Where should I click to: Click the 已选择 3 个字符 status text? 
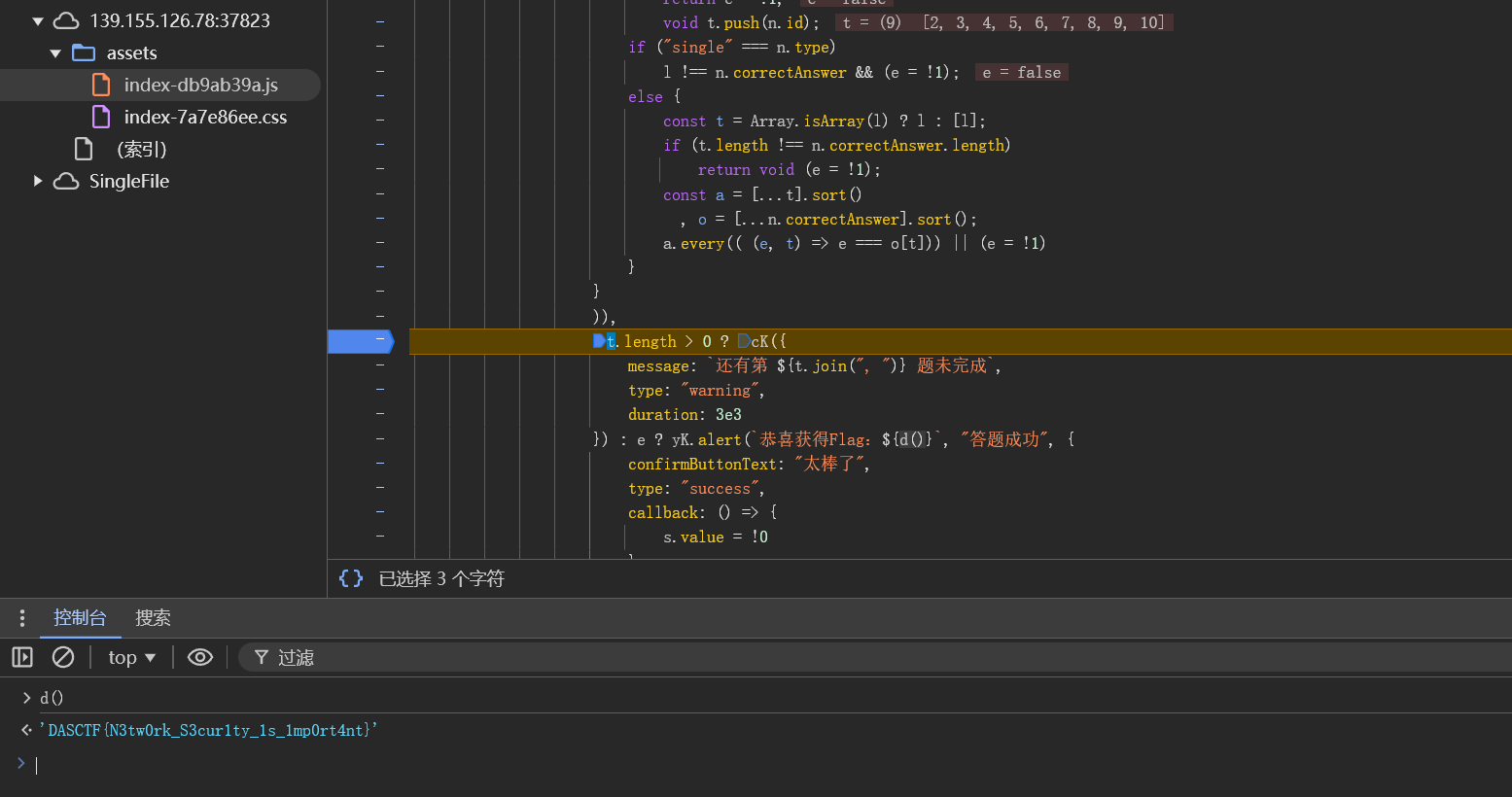[441, 578]
